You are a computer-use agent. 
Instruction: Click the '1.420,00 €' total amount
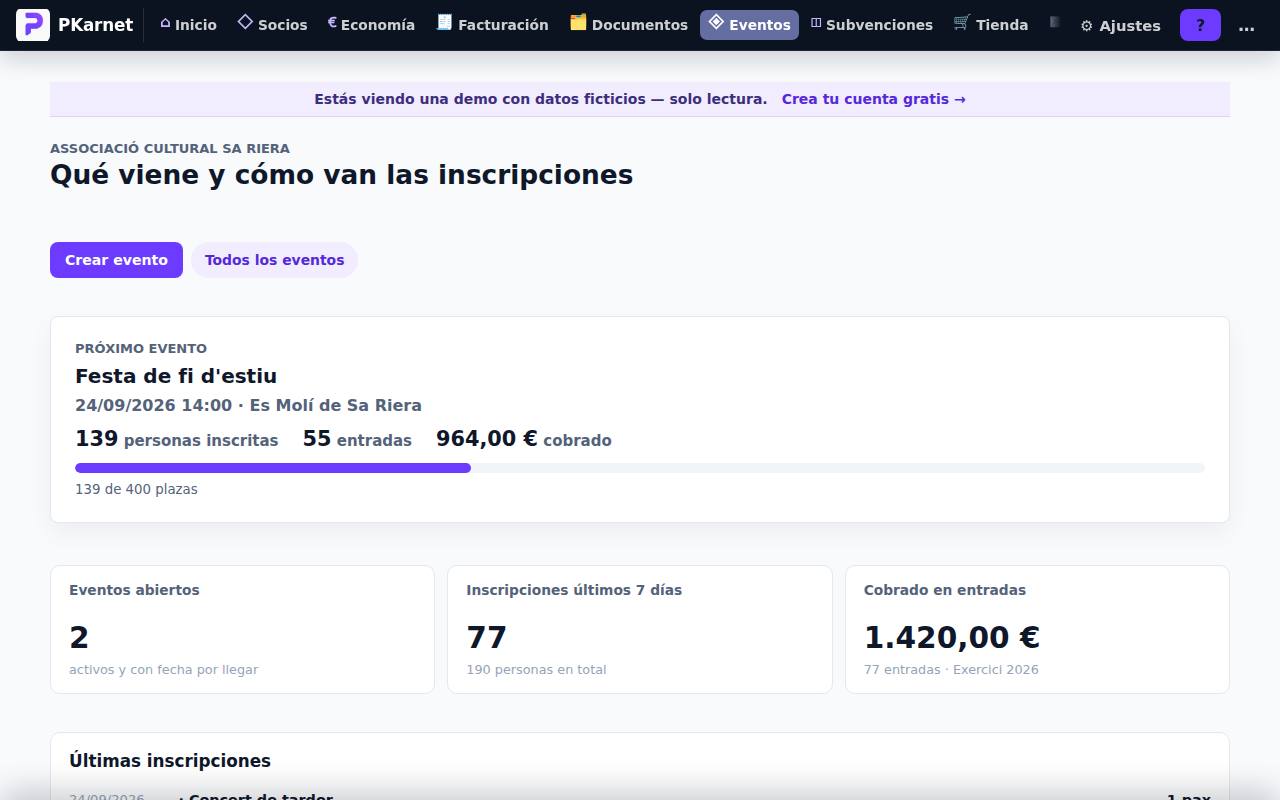pos(952,637)
